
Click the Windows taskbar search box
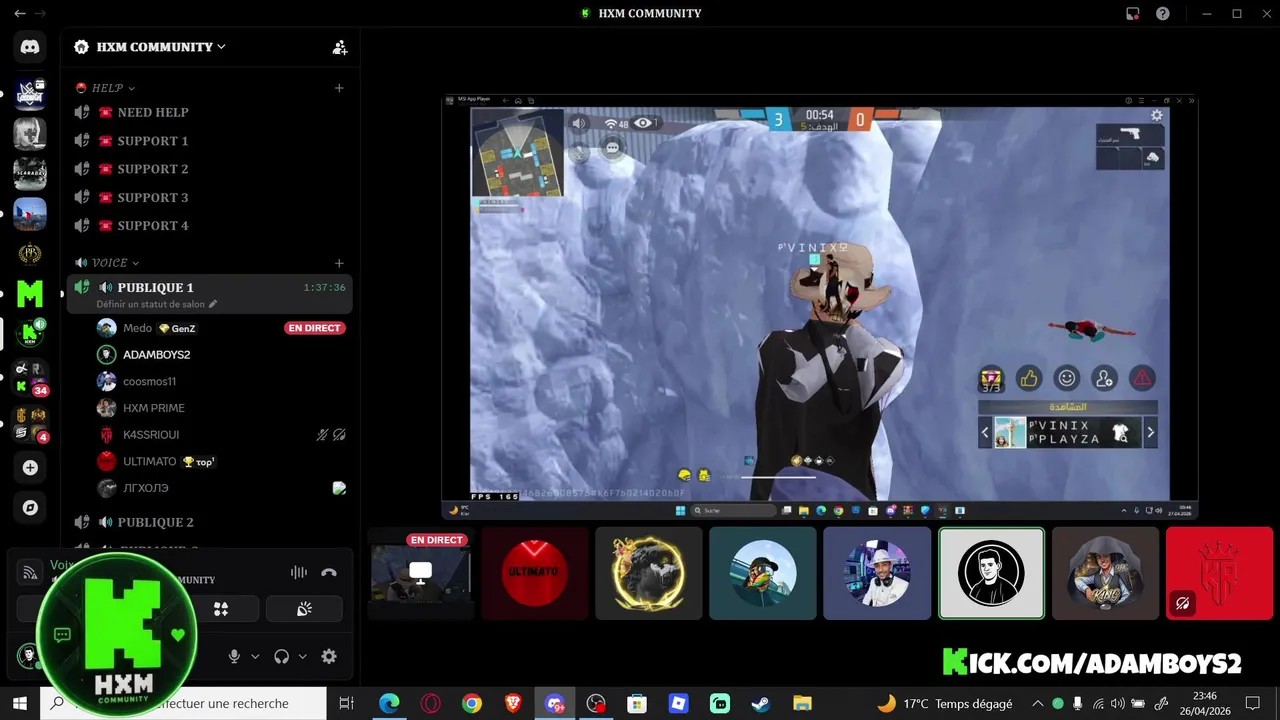pos(185,704)
